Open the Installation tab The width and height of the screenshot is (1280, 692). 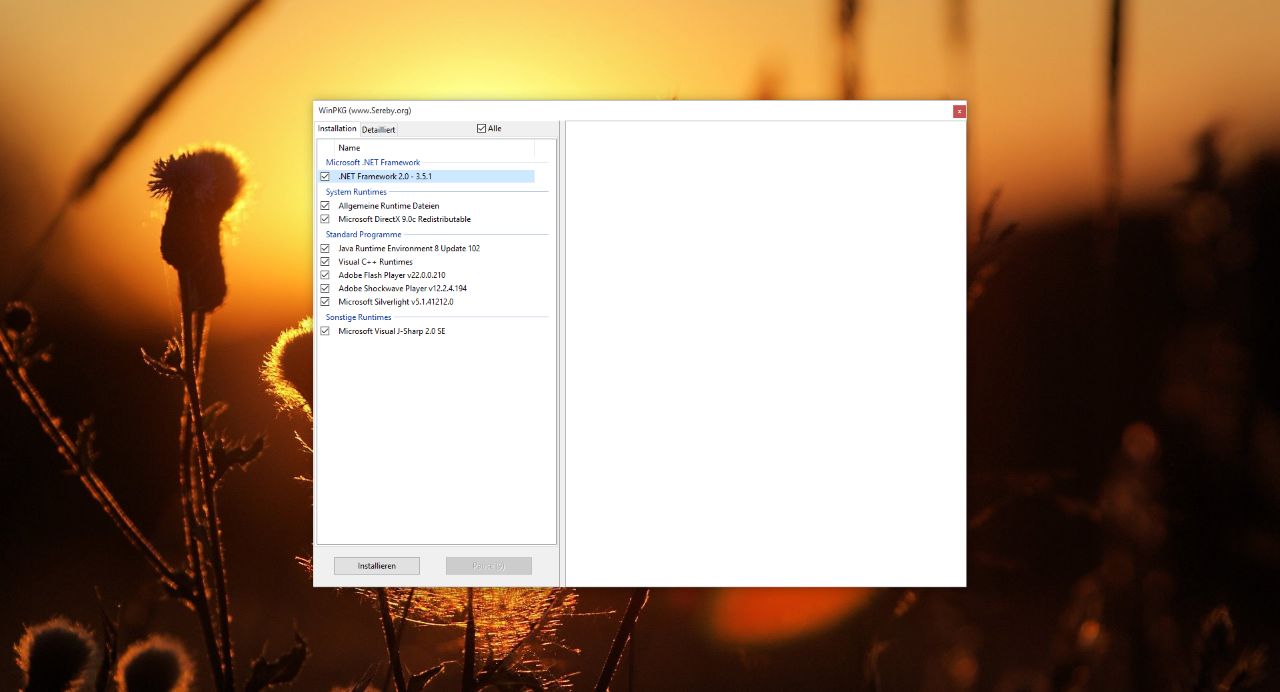point(337,129)
